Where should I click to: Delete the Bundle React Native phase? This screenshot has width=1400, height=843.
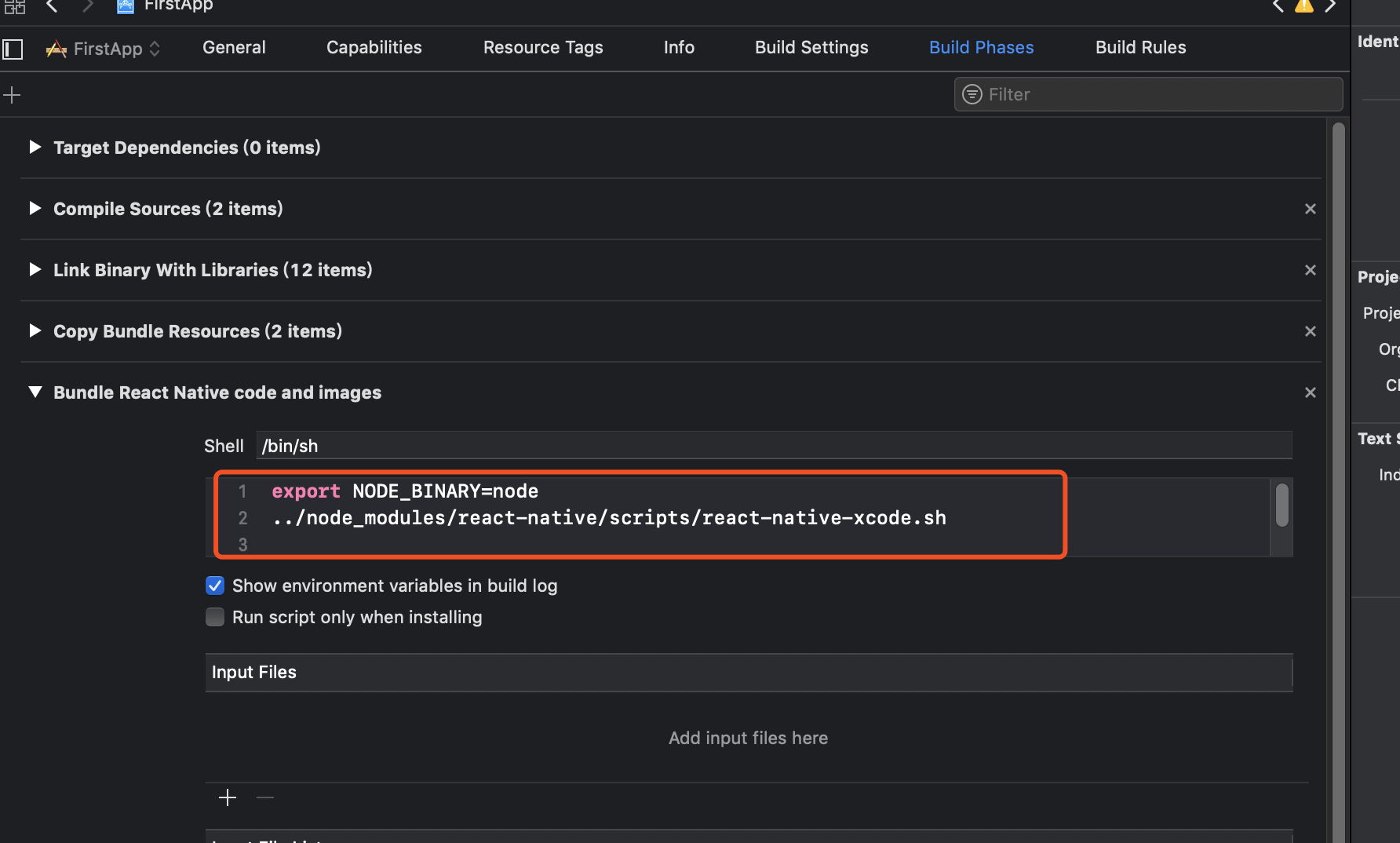click(1310, 392)
